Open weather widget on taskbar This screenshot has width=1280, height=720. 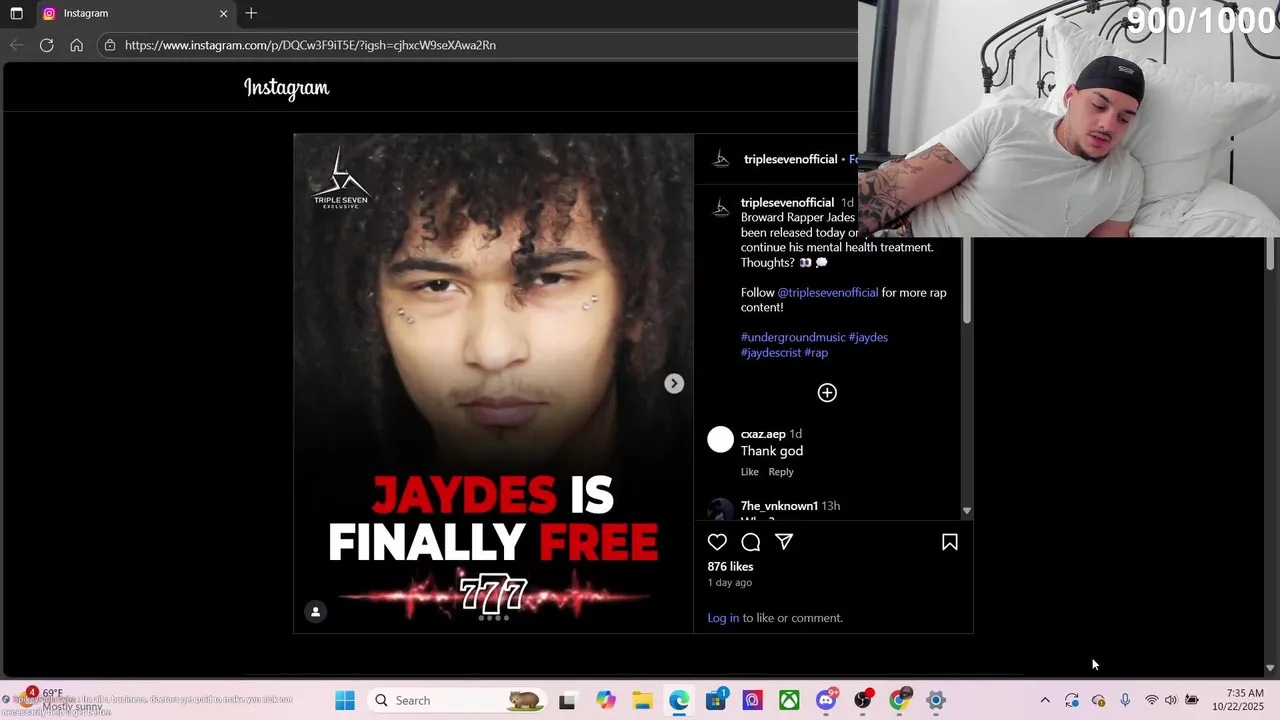click(x=60, y=700)
